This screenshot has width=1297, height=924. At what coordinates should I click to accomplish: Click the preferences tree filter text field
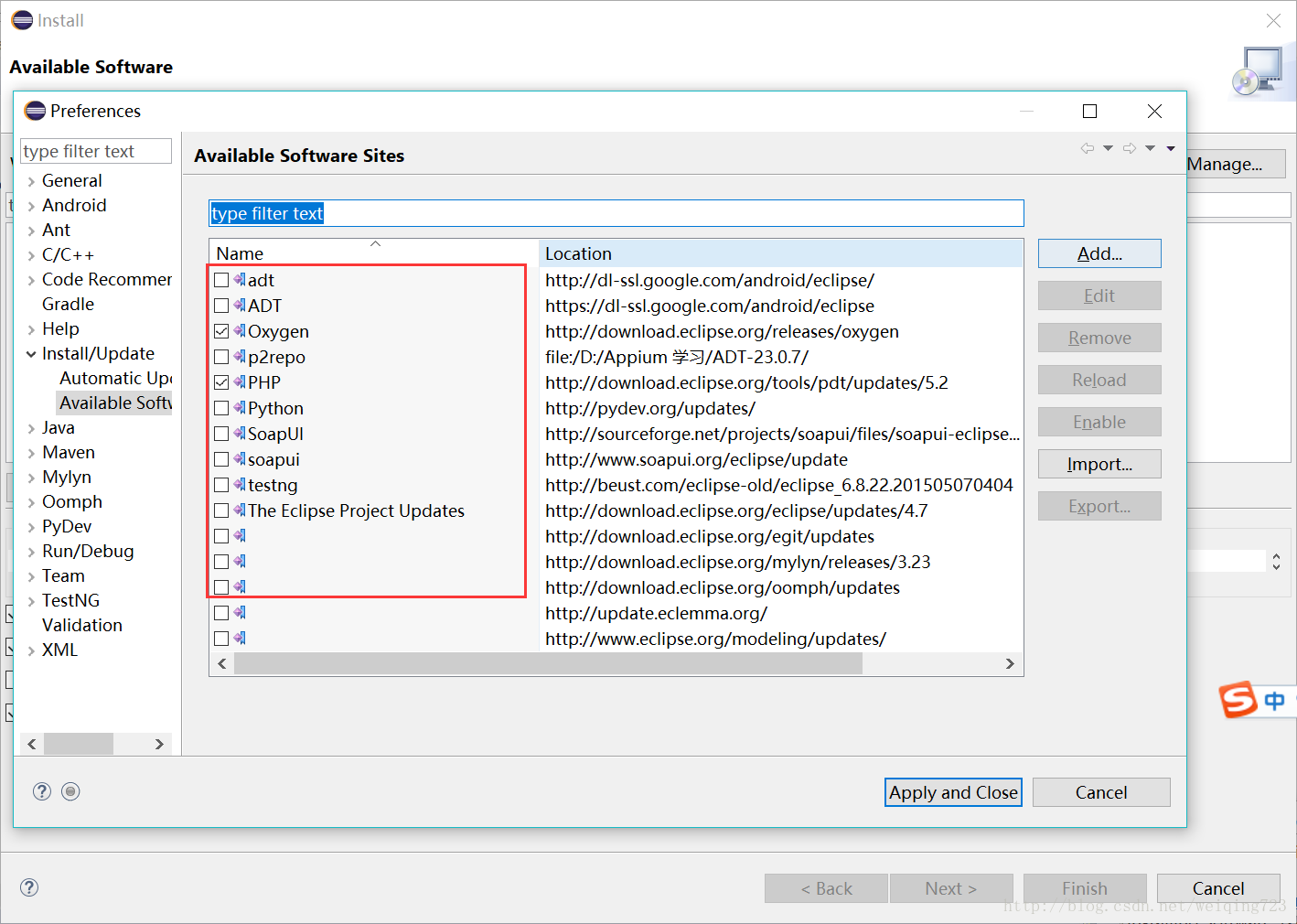96,151
